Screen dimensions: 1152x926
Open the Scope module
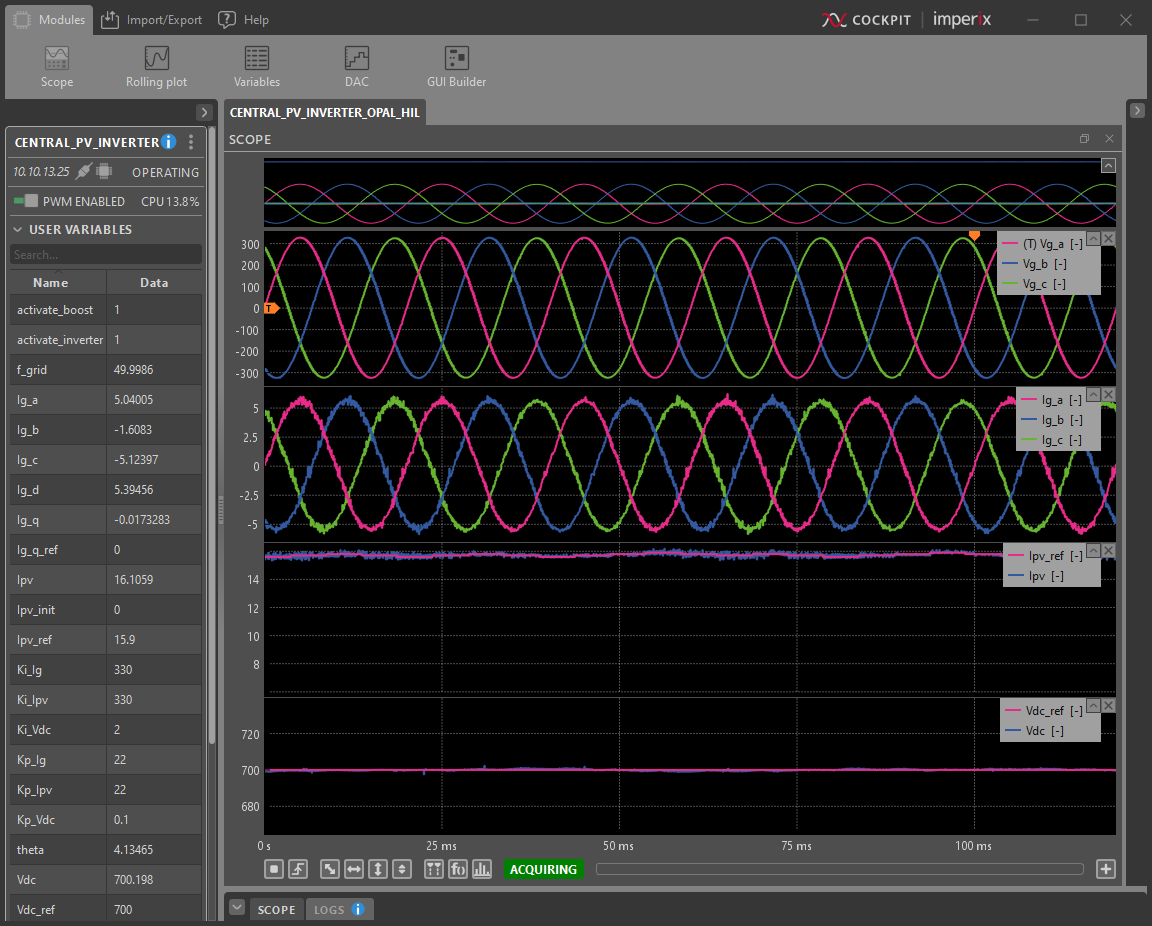[x=57, y=66]
